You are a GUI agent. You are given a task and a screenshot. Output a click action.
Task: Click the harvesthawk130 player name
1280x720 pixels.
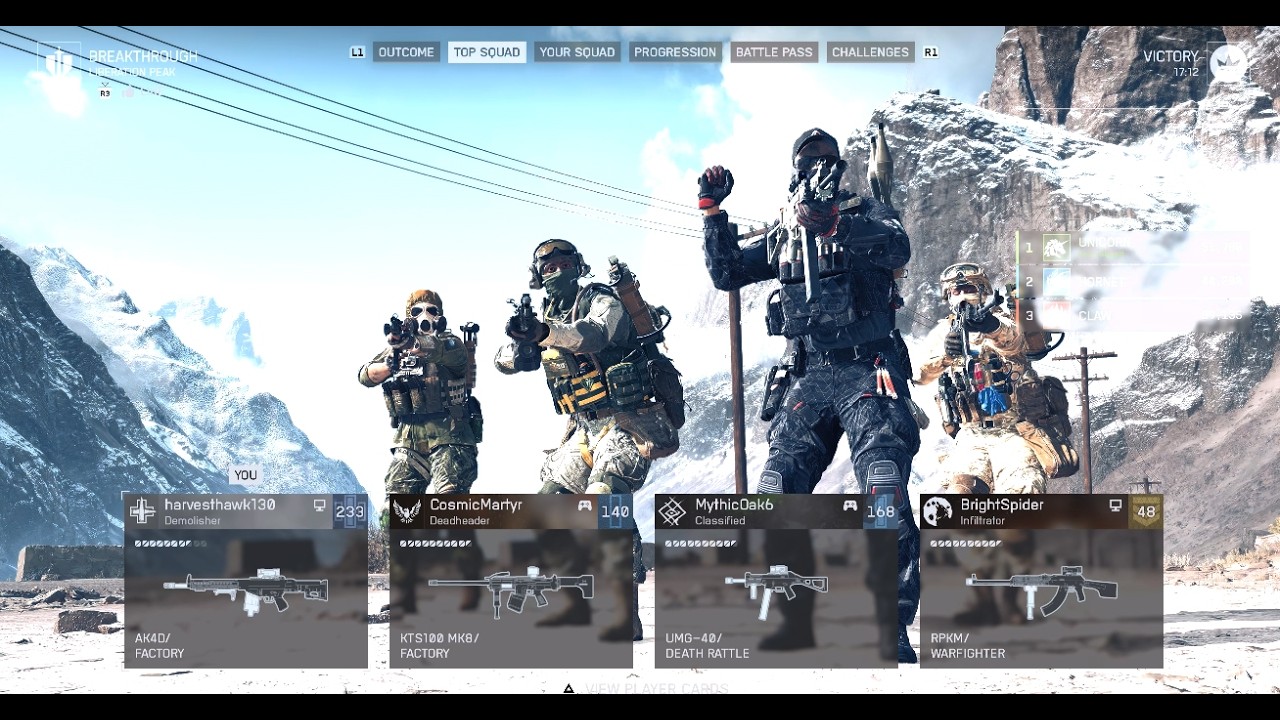pyautogui.click(x=220, y=505)
